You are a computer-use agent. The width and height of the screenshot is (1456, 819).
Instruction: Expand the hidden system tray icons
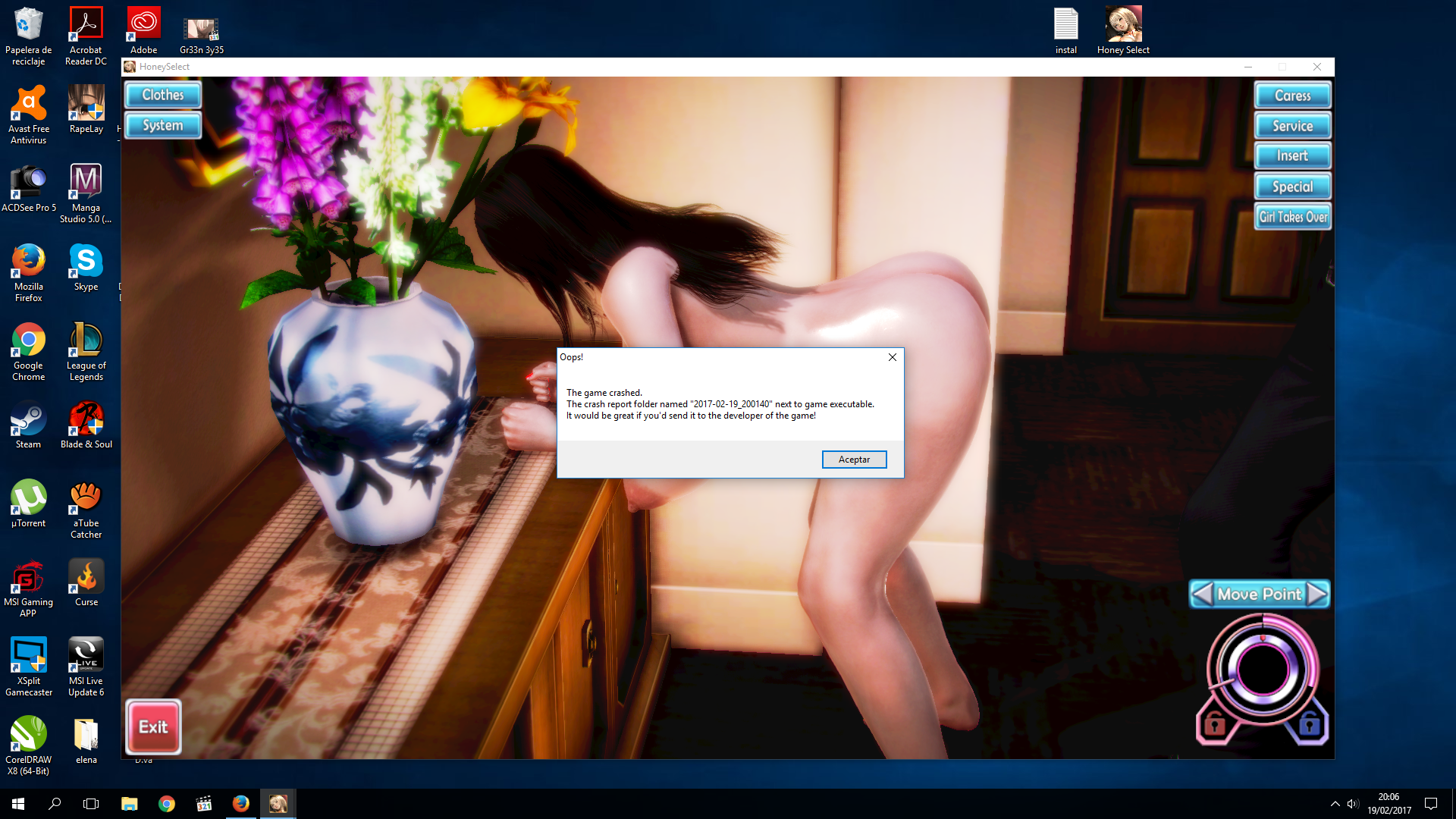(1335, 804)
